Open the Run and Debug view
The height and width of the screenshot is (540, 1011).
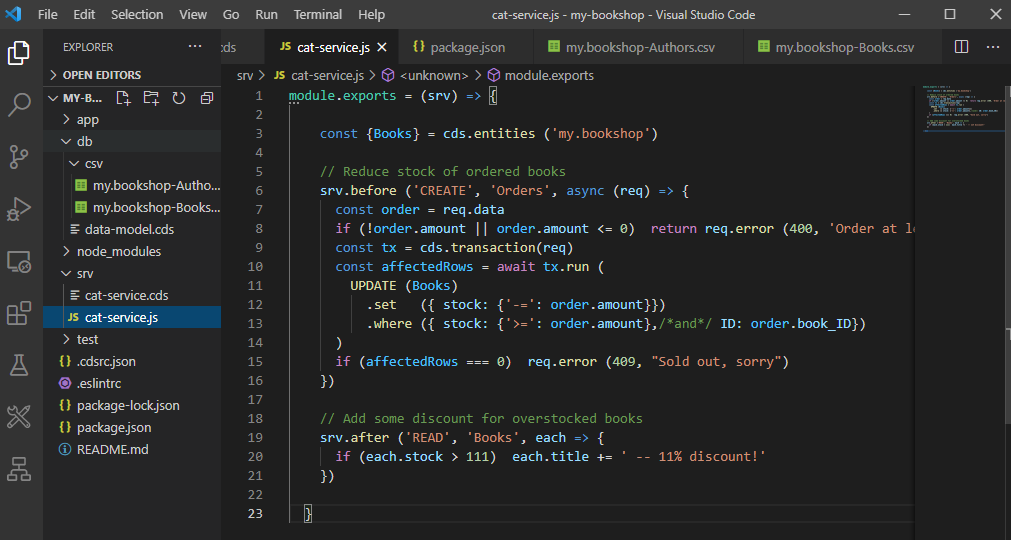(x=19, y=209)
